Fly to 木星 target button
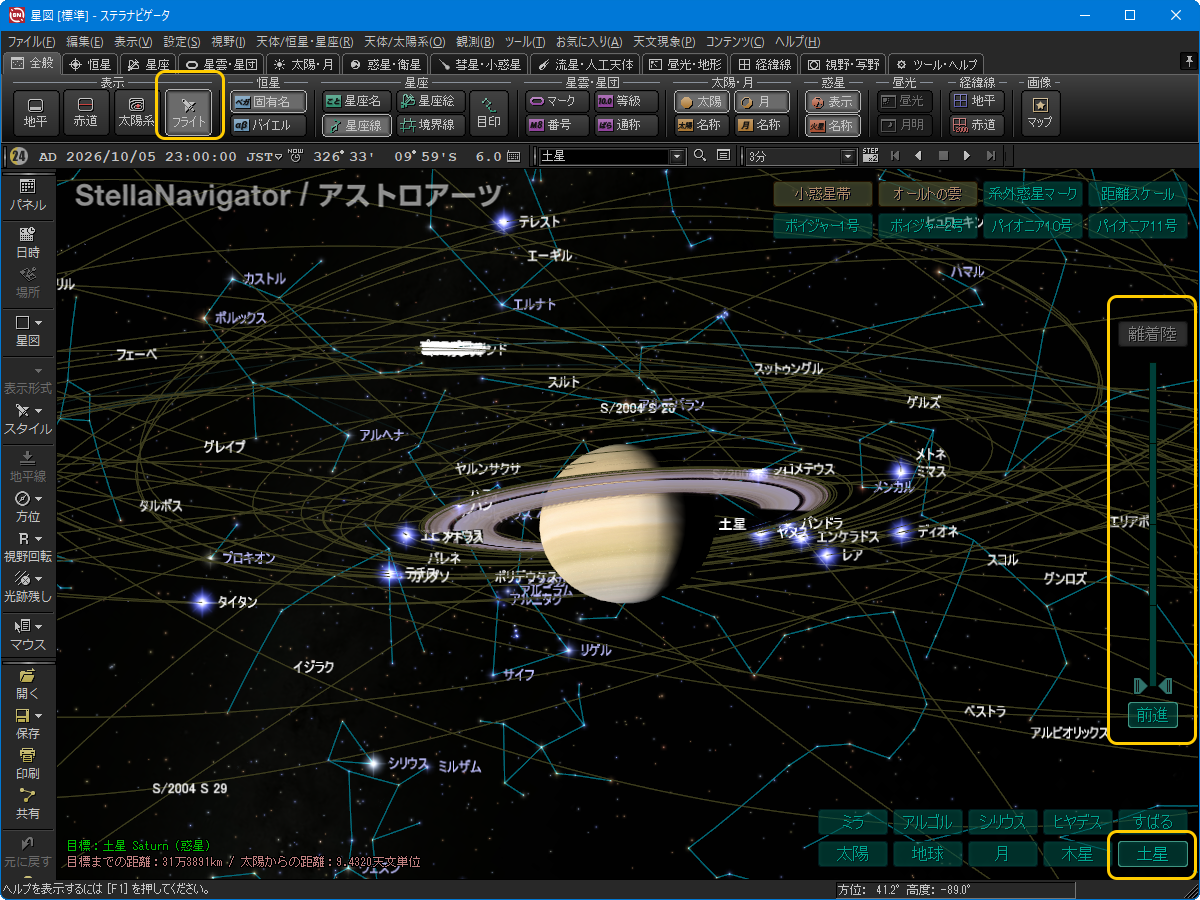The height and width of the screenshot is (900, 1200). click(1077, 854)
